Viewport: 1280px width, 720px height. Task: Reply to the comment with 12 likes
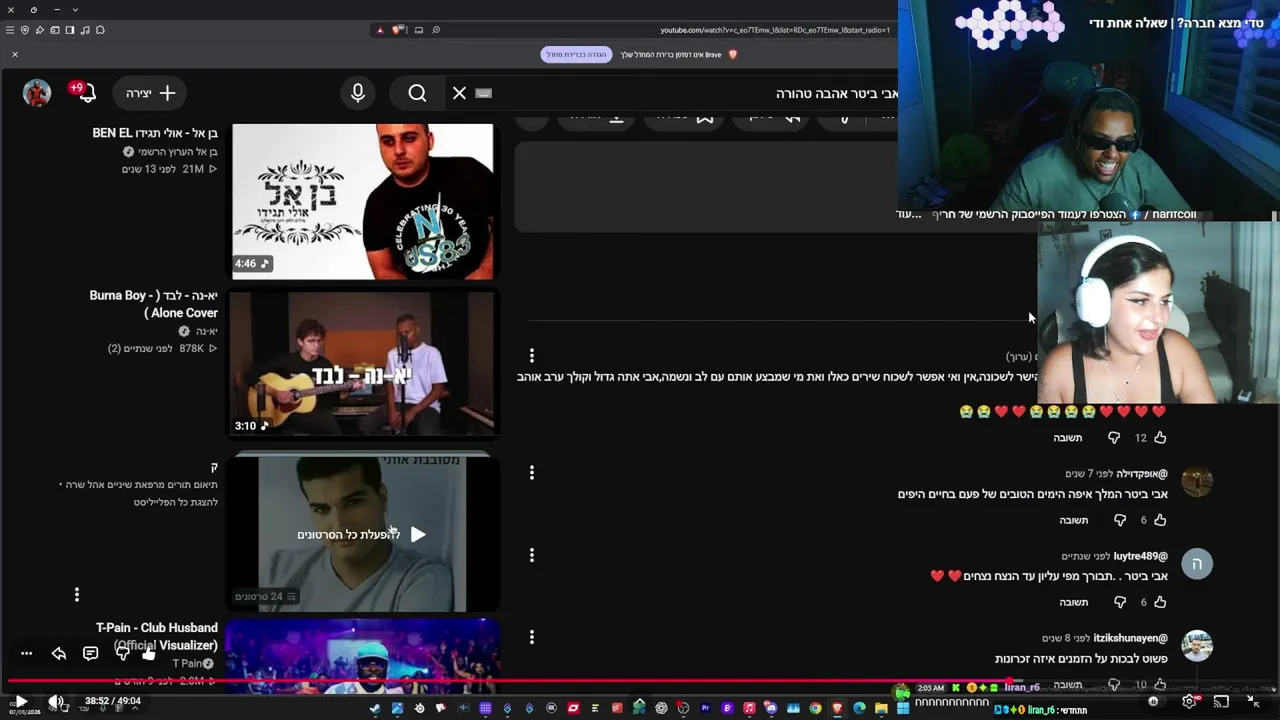point(1068,438)
